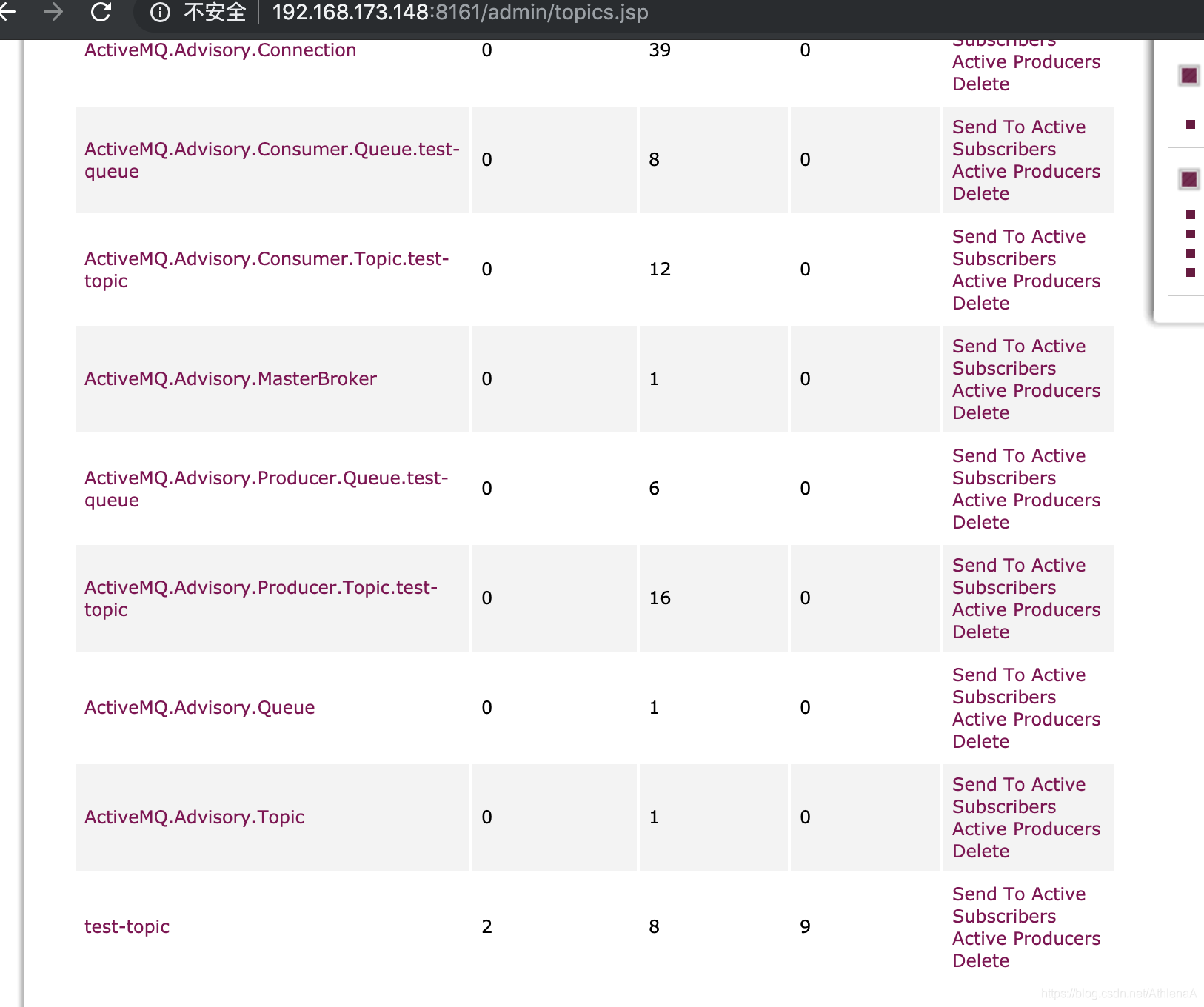View Active Producers for Advisory.Queue
Viewport: 1204px width, 1007px height.
(x=1026, y=719)
